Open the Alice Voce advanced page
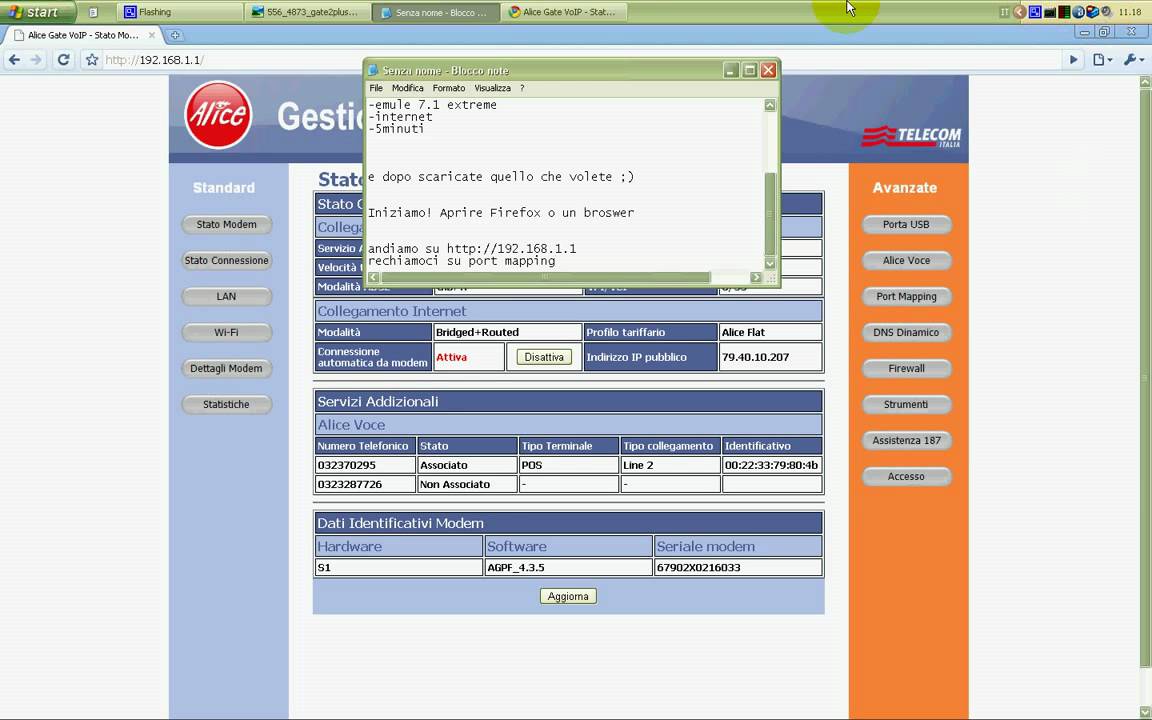 tap(906, 260)
